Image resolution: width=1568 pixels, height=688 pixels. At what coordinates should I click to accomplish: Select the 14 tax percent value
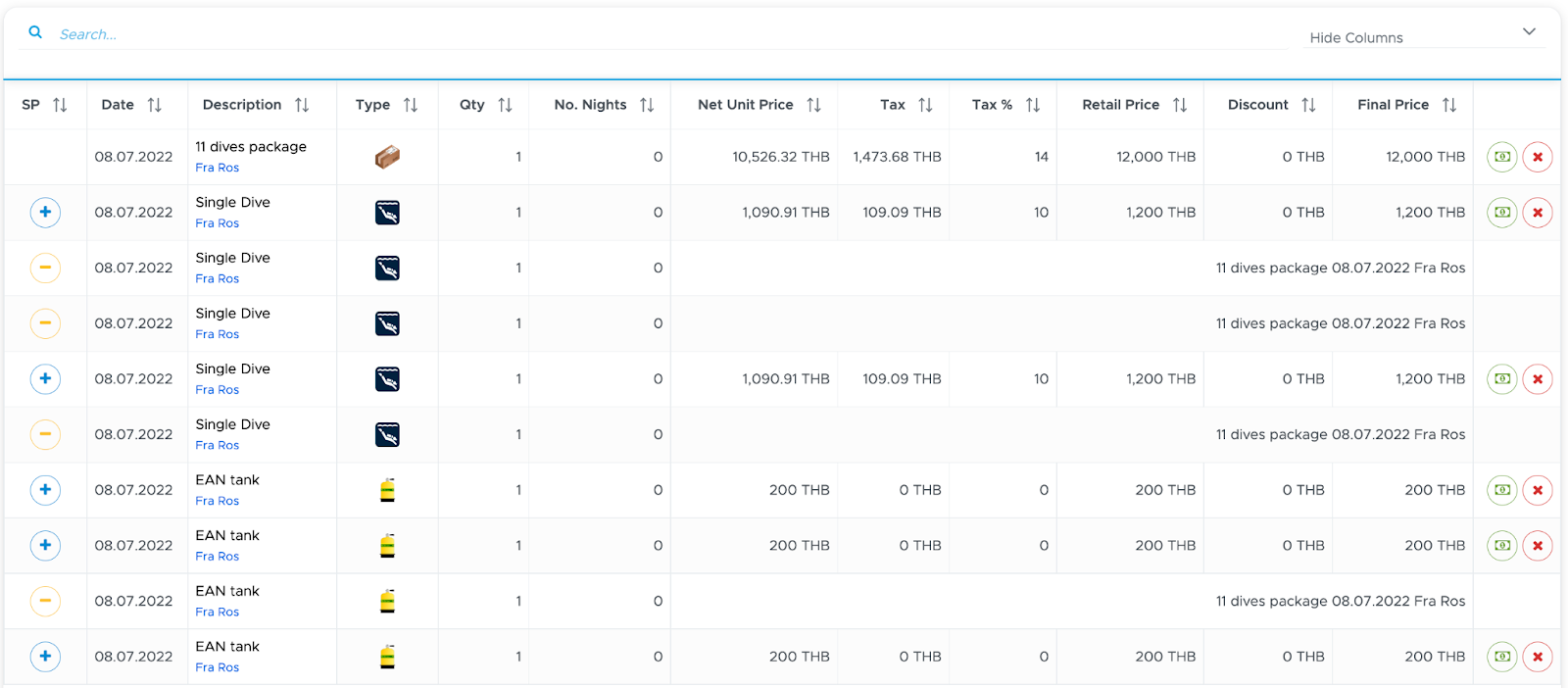[x=1041, y=157]
